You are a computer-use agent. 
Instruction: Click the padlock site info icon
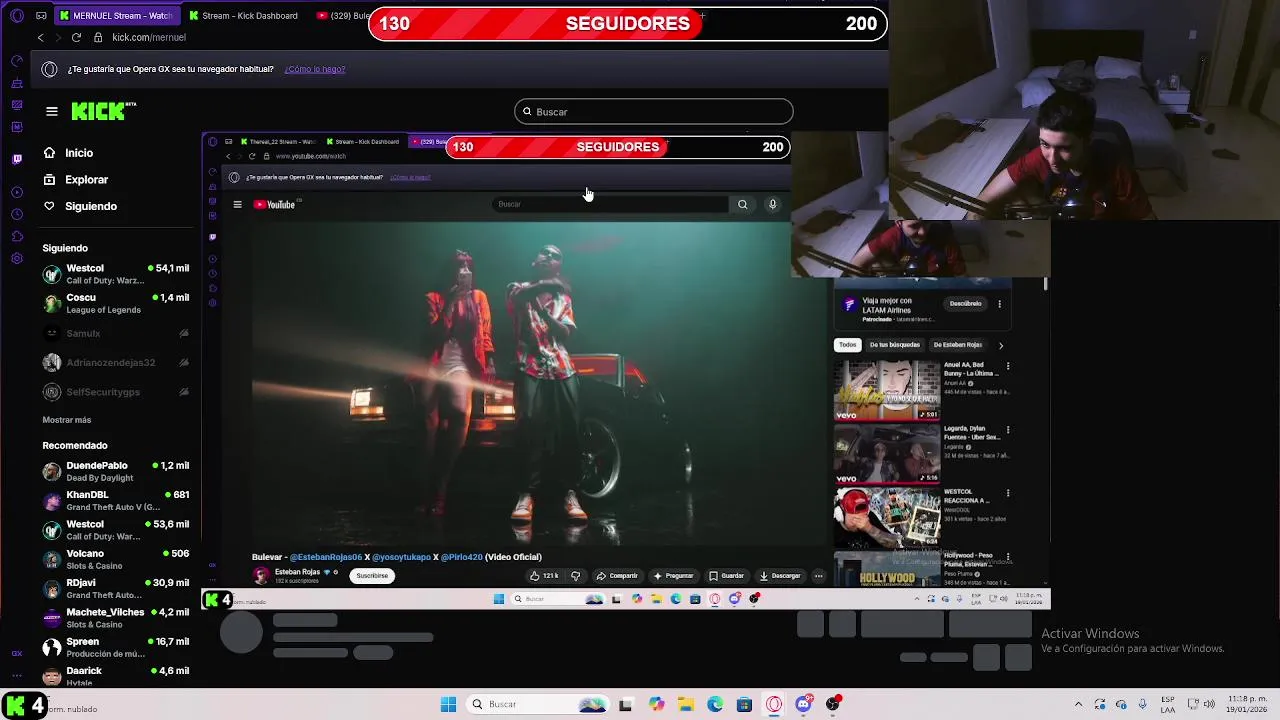[x=98, y=37]
